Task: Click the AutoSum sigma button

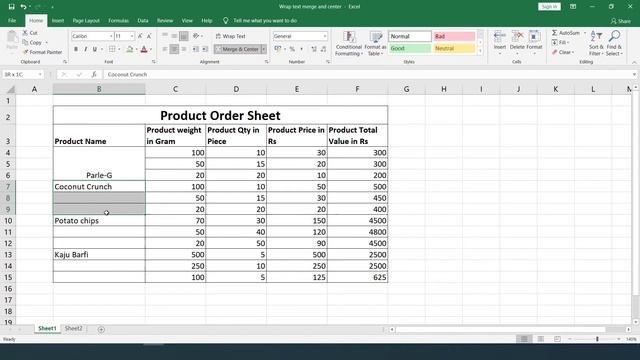Action: click(566, 33)
